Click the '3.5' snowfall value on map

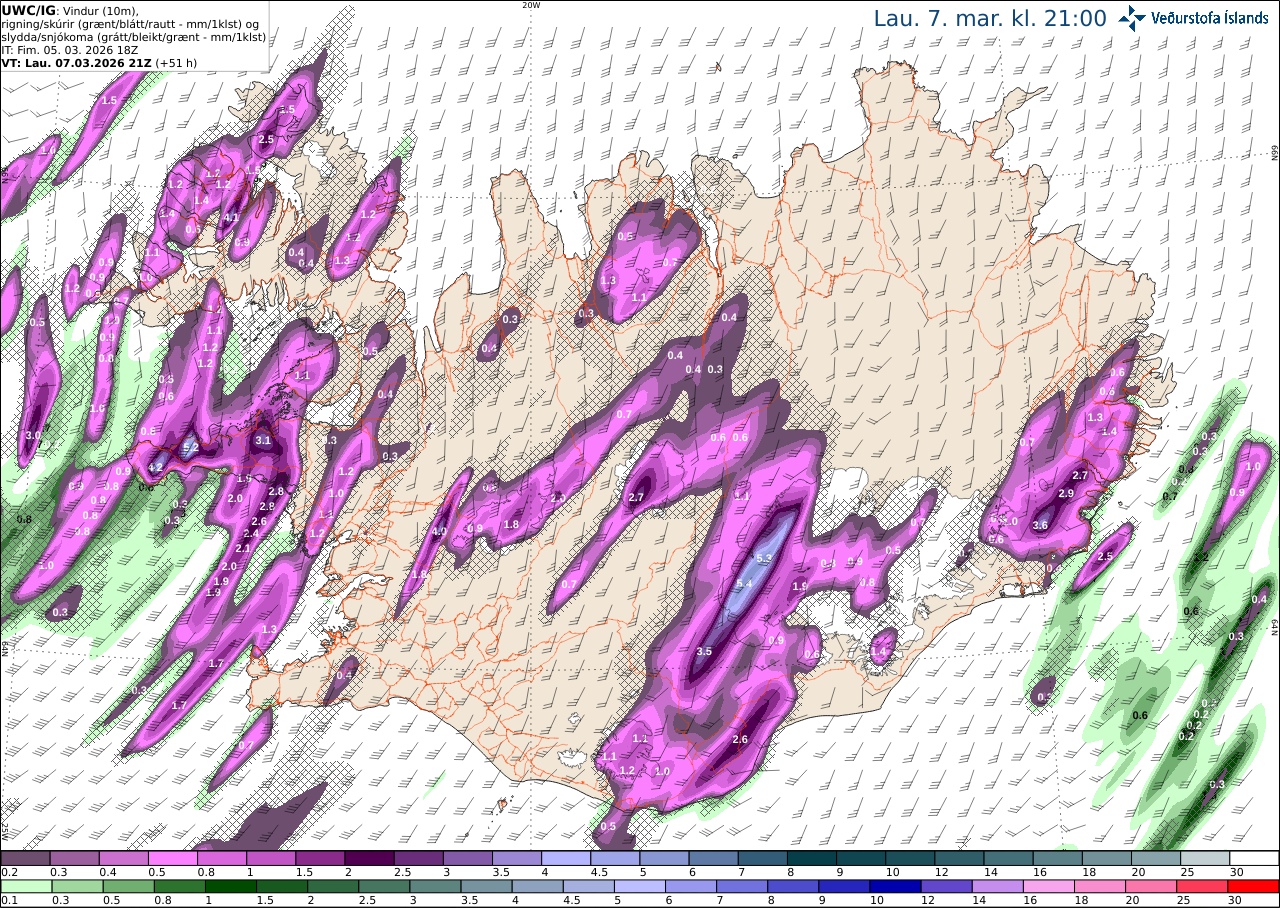click(703, 651)
